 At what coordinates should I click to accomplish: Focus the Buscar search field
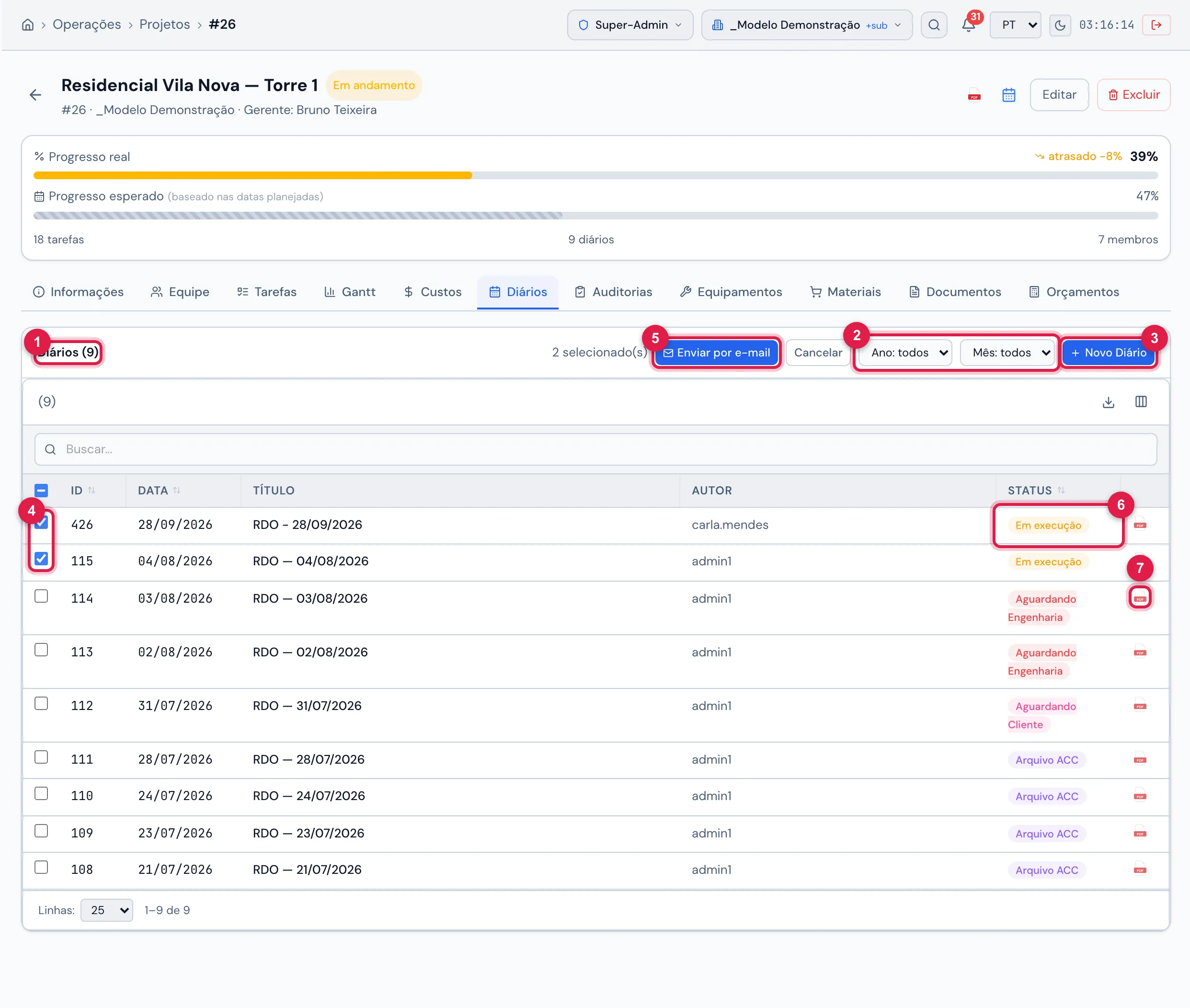595,449
